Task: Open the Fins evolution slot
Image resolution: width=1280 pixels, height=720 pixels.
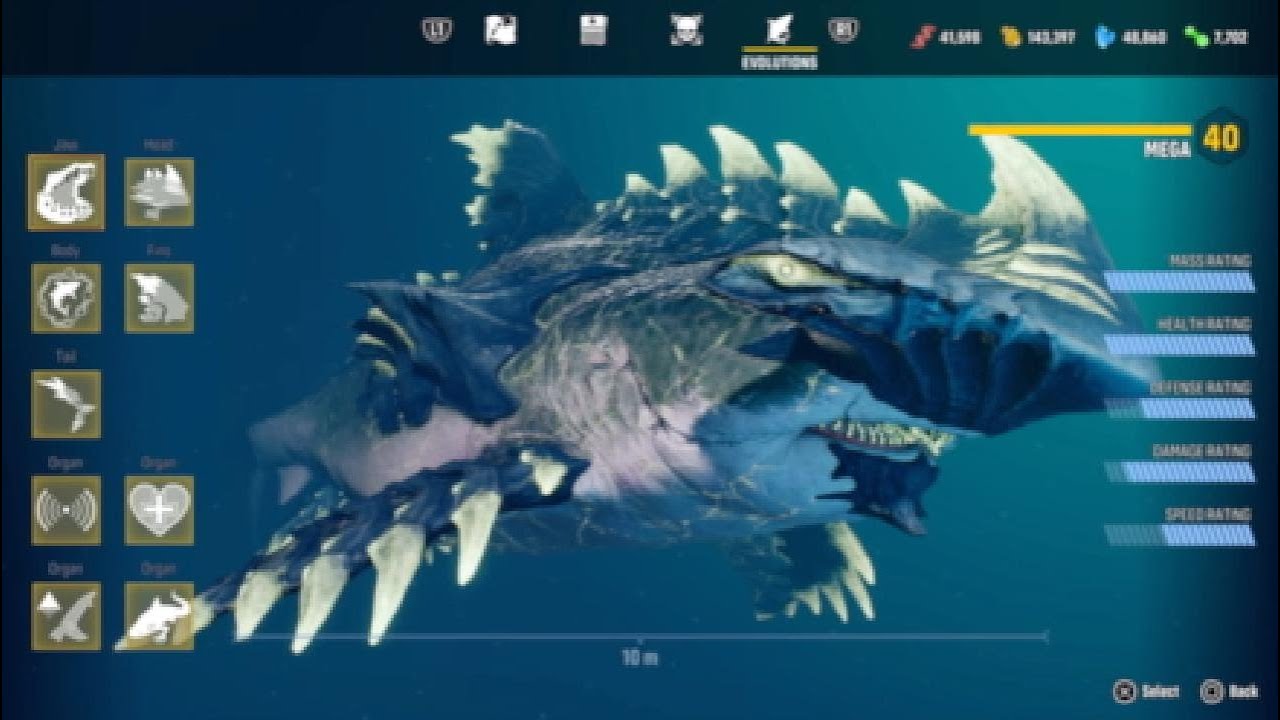Action: pyautogui.click(x=159, y=298)
